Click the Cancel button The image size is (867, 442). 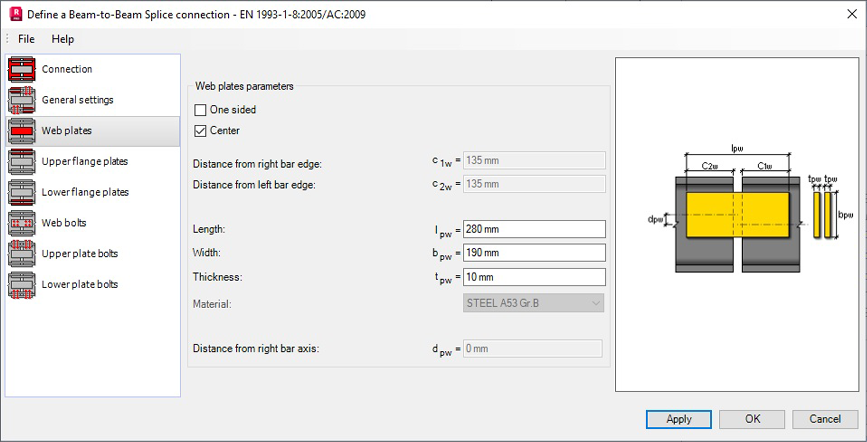click(x=825, y=419)
